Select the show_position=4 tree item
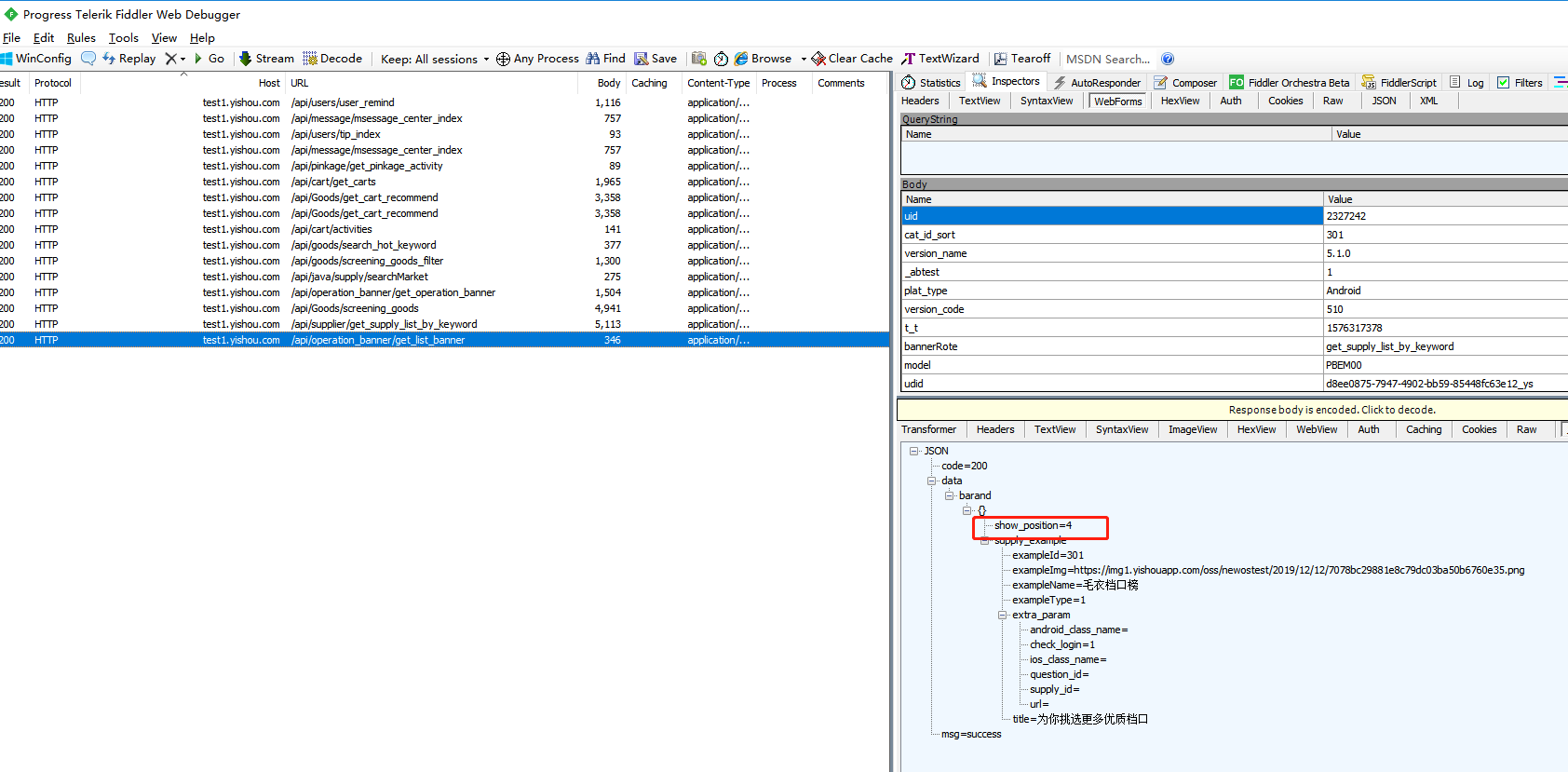The height and width of the screenshot is (772, 1568). [x=1033, y=525]
